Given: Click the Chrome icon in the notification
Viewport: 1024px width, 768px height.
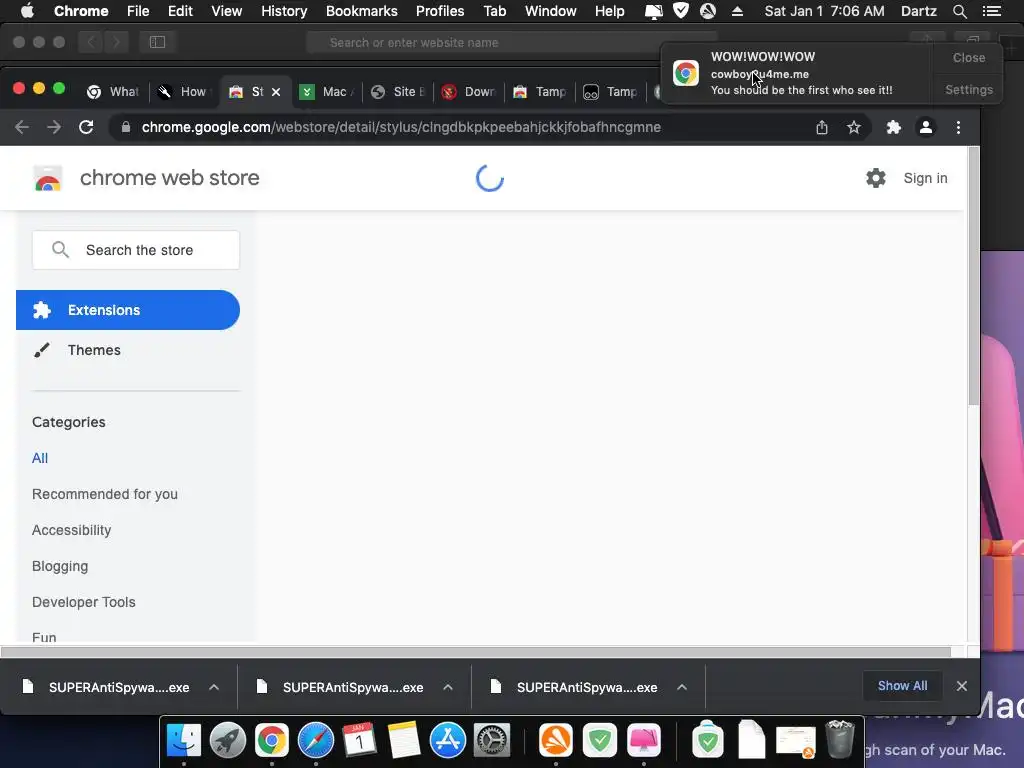Looking at the screenshot, I should tap(686, 73).
